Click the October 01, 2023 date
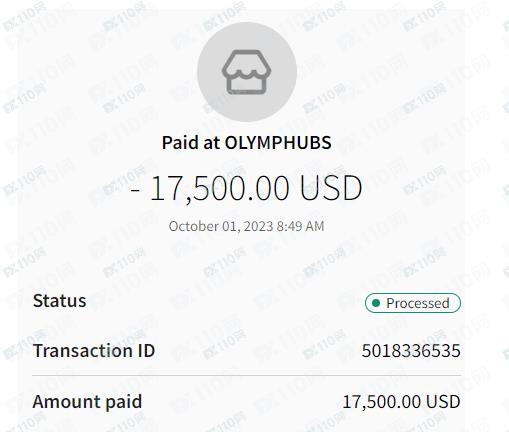Image resolution: width=509 pixels, height=432 pixels. tap(221, 226)
